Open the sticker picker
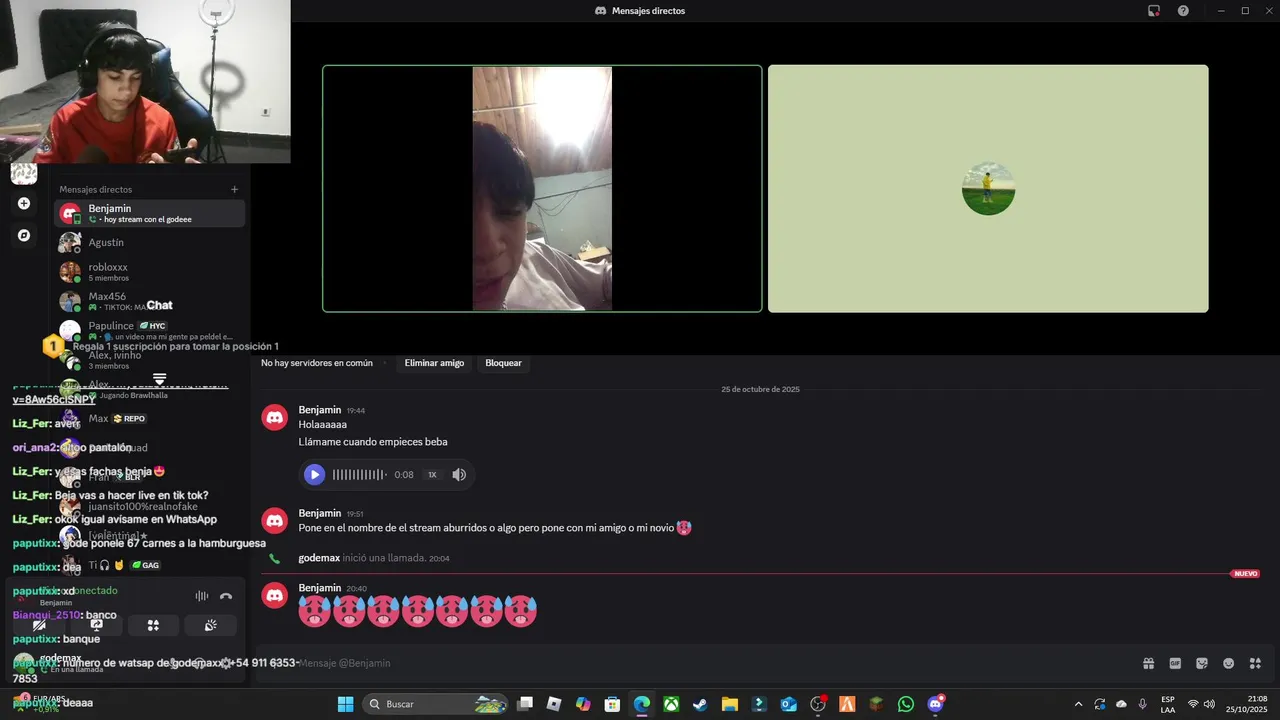Screen dimensions: 1280x720 tap(1202, 663)
